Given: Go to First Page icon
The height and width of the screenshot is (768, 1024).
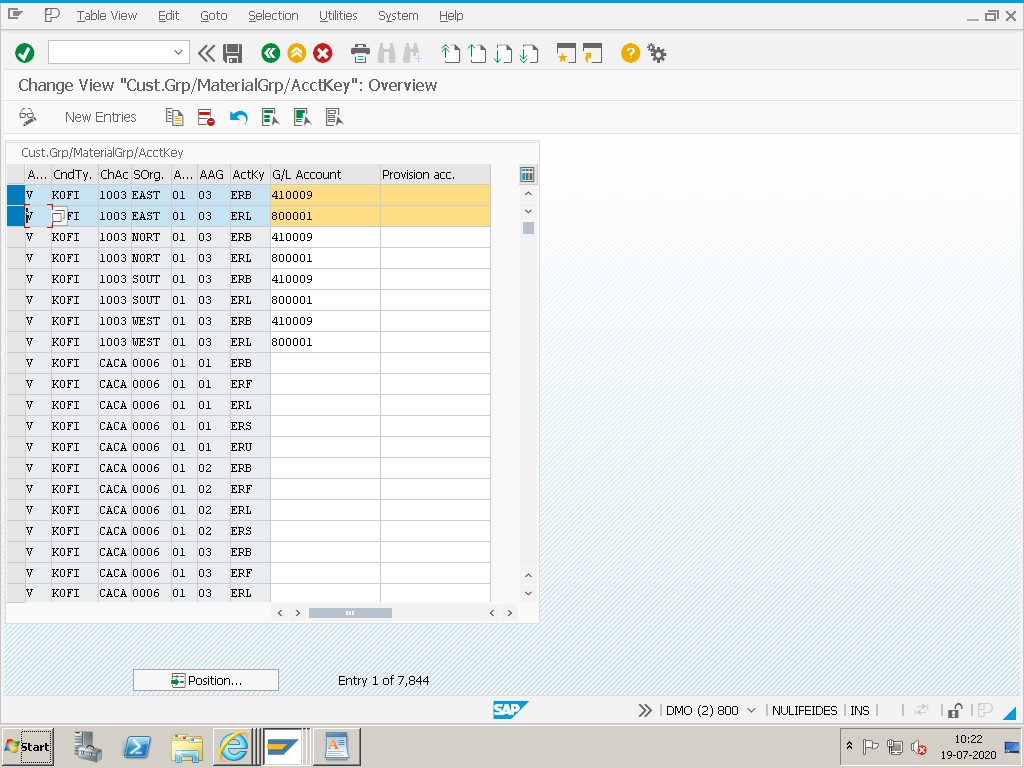Looking at the screenshot, I should pyautogui.click(x=451, y=54).
